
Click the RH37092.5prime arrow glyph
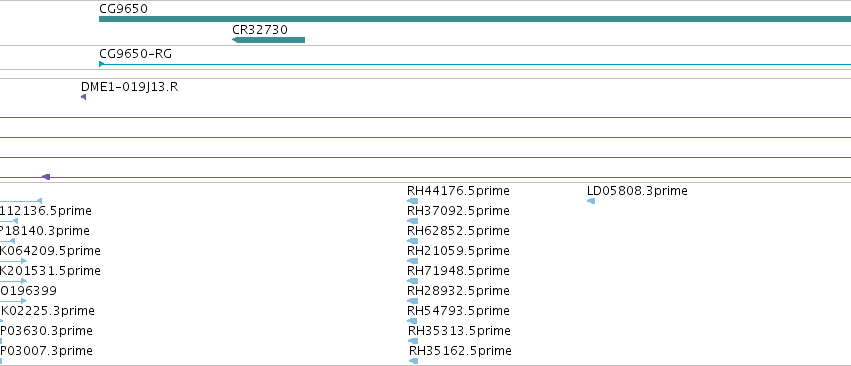click(x=412, y=221)
